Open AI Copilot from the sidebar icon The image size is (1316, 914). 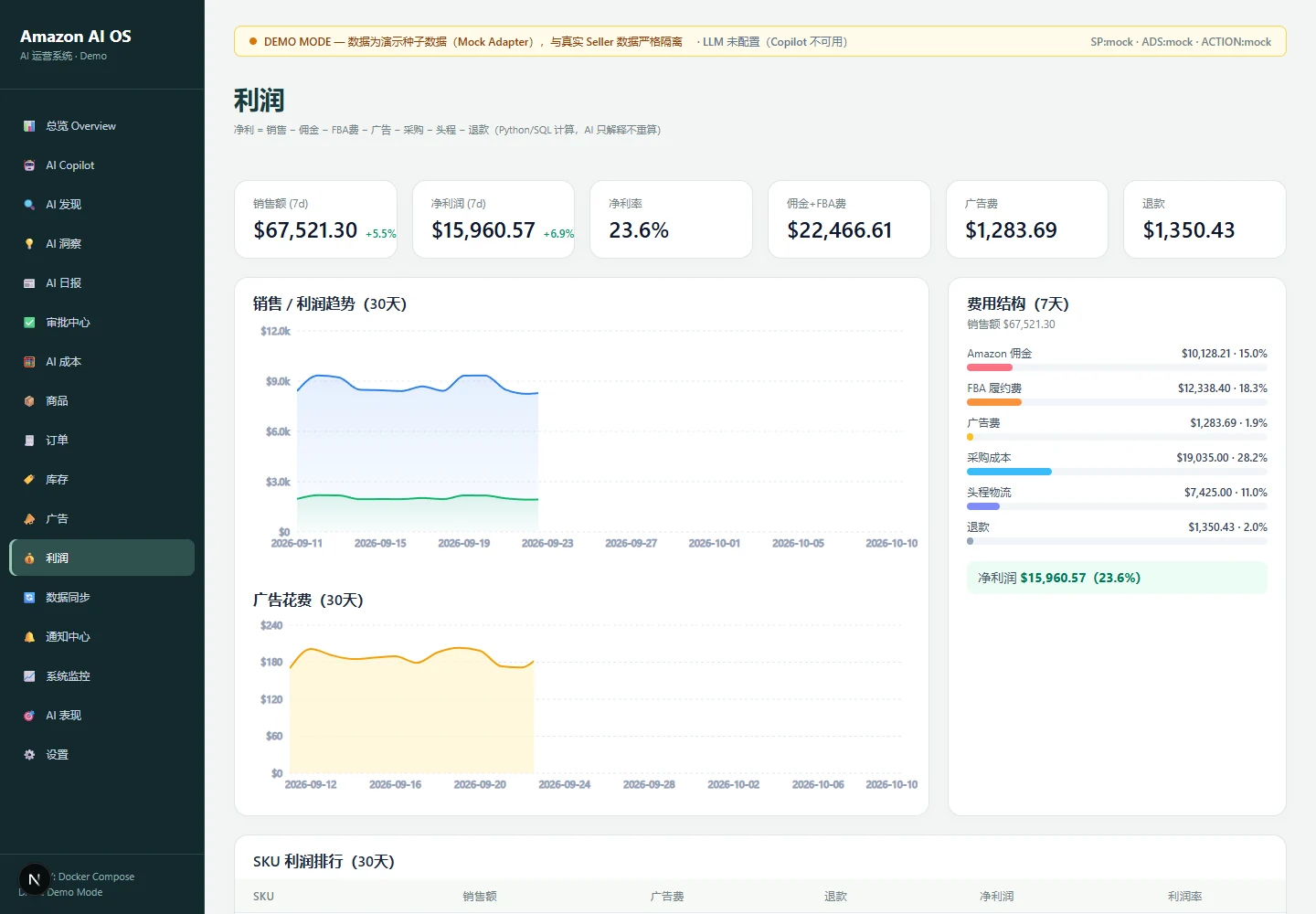click(29, 165)
